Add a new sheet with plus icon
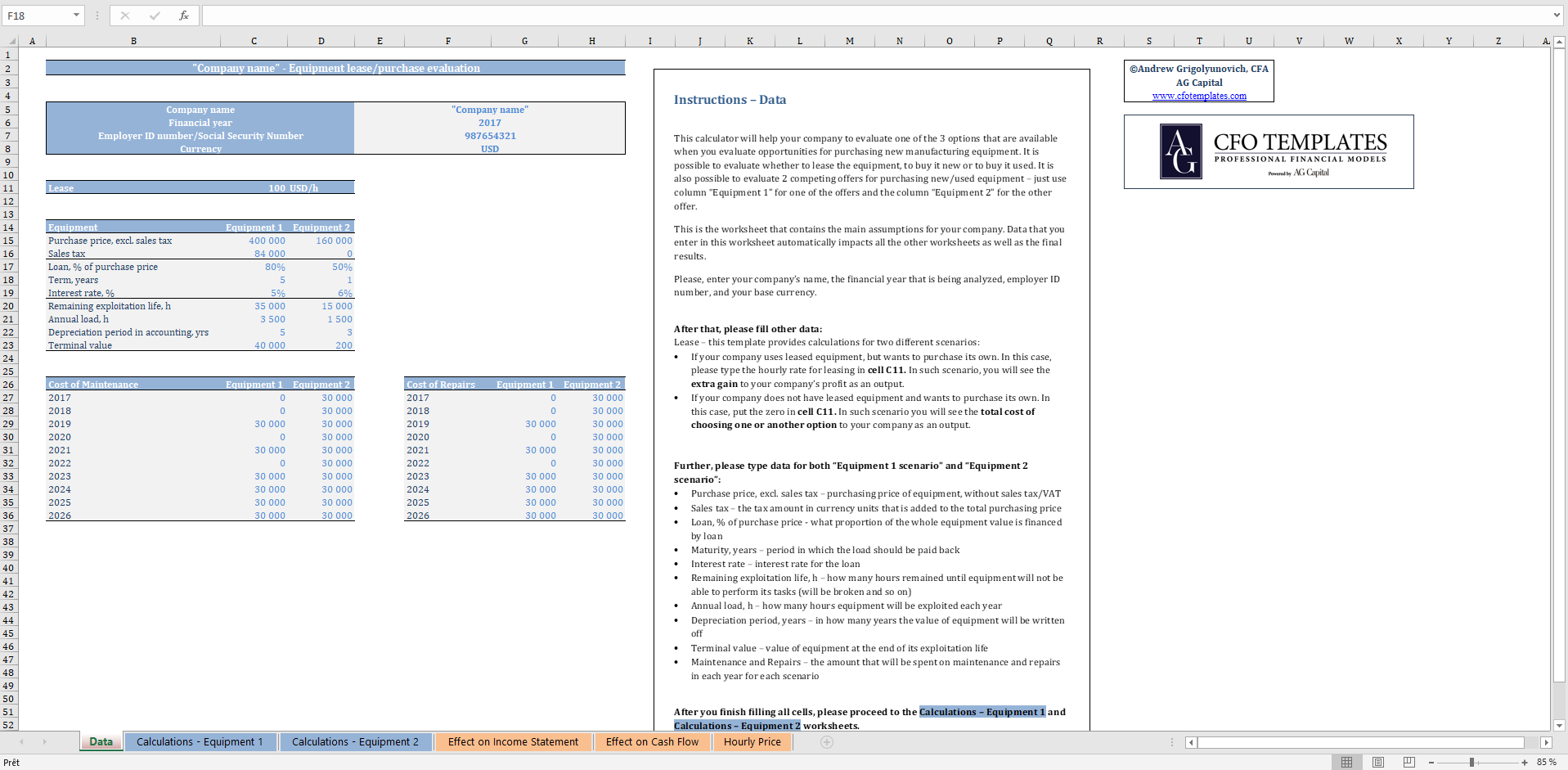The width and height of the screenshot is (1568, 770). coord(827,742)
